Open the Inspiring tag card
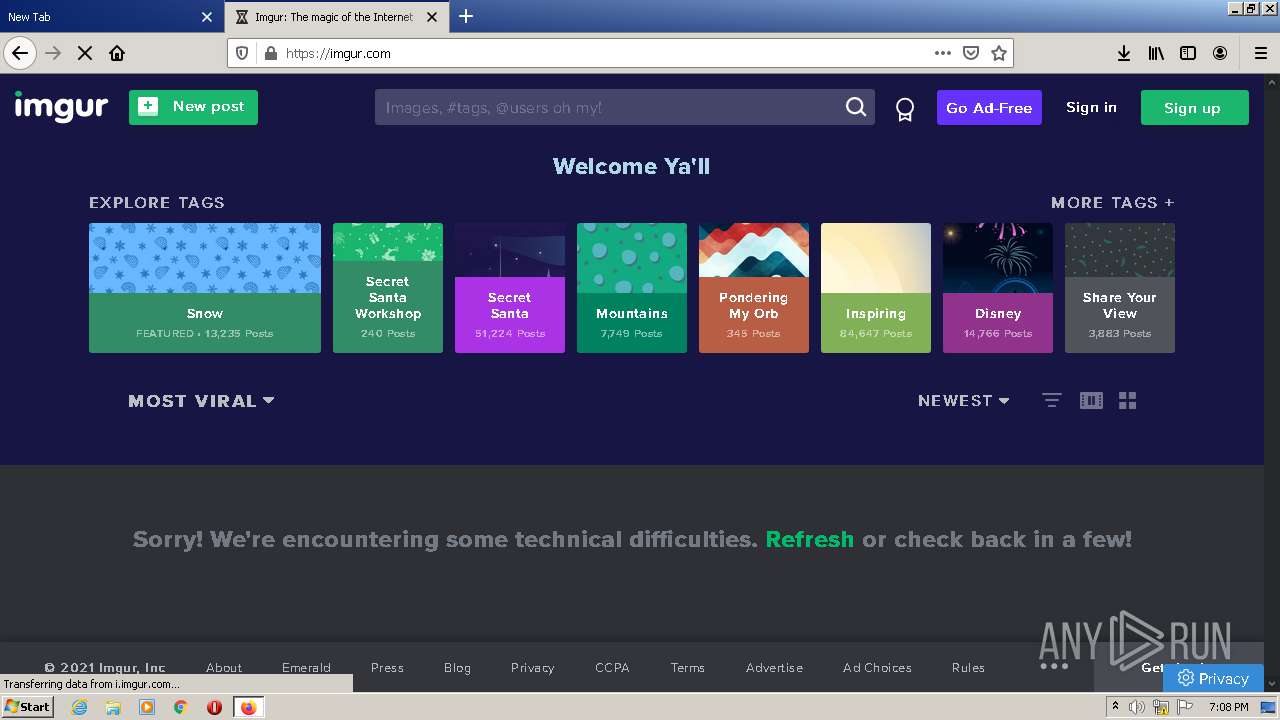Viewport: 1280px width, 720px height. [x=876, y=288]
